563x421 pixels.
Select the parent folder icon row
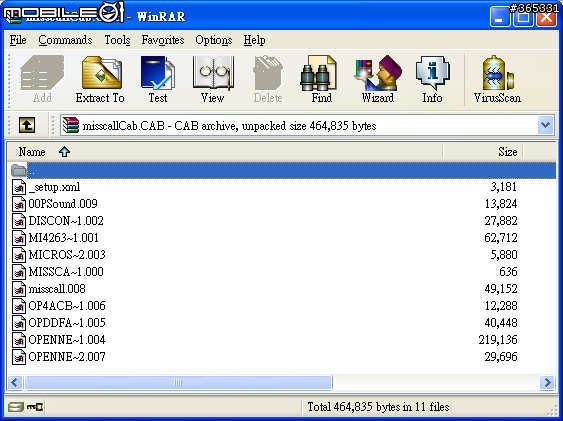282,170
